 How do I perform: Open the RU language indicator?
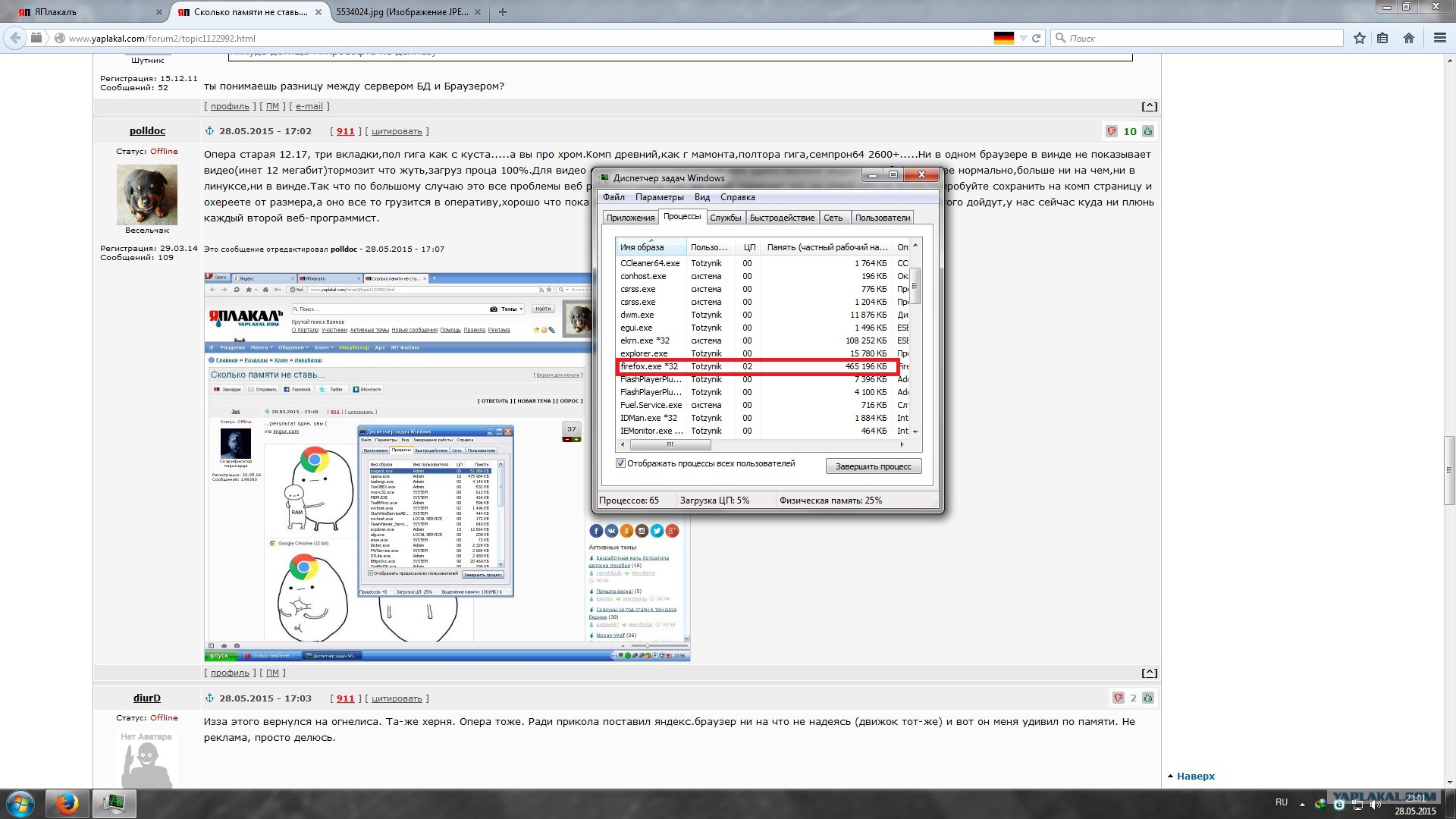point(1282,802)
